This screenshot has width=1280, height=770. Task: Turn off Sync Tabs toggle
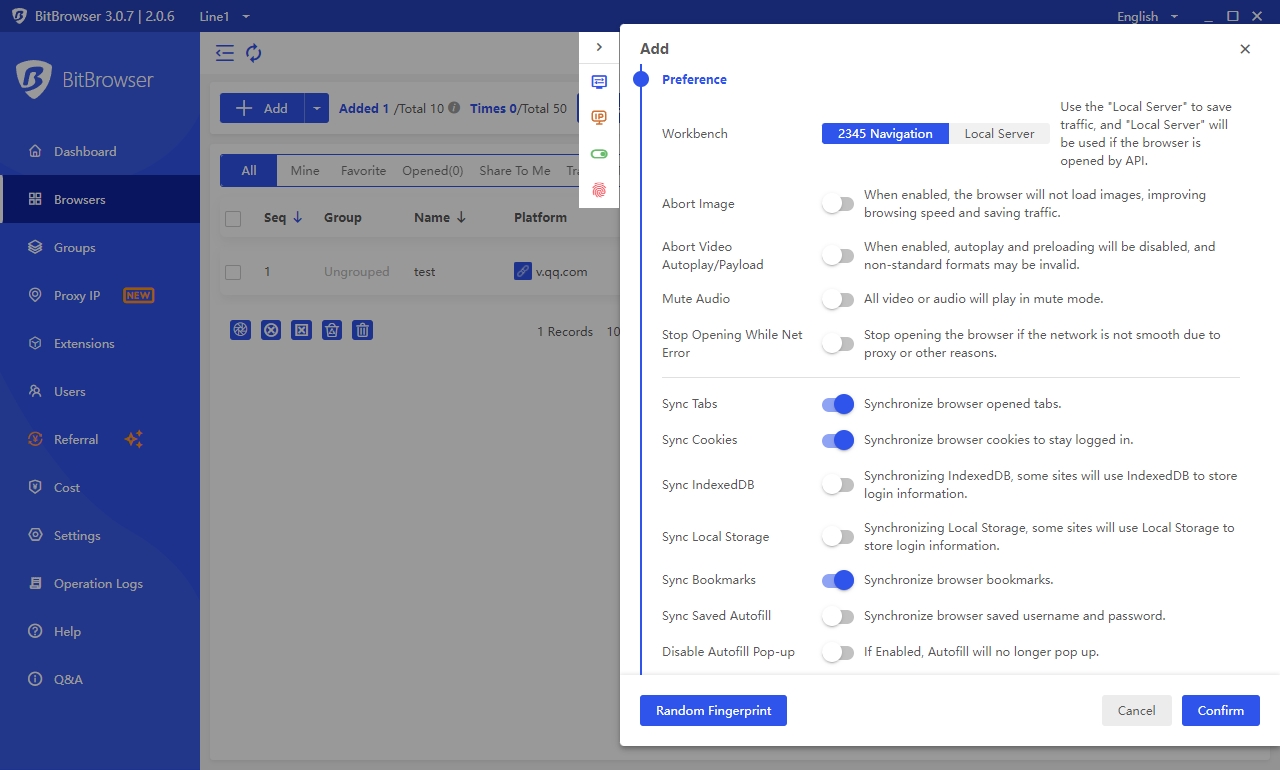click(x=838, y=404)
